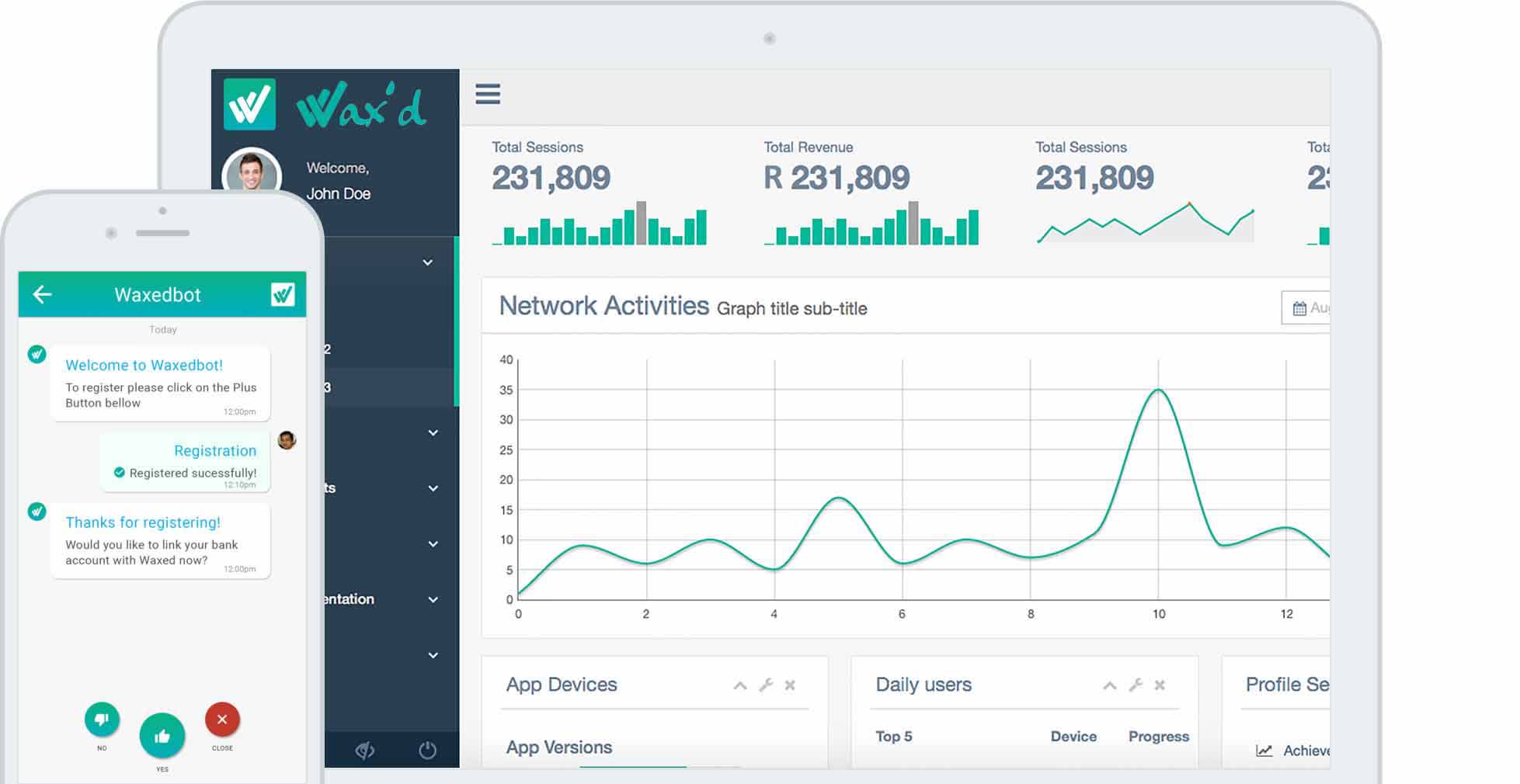Screen dimensions: 1520x784
Task: Click the Progress column header in Daily users
Action: click(x=1159, y=737)
